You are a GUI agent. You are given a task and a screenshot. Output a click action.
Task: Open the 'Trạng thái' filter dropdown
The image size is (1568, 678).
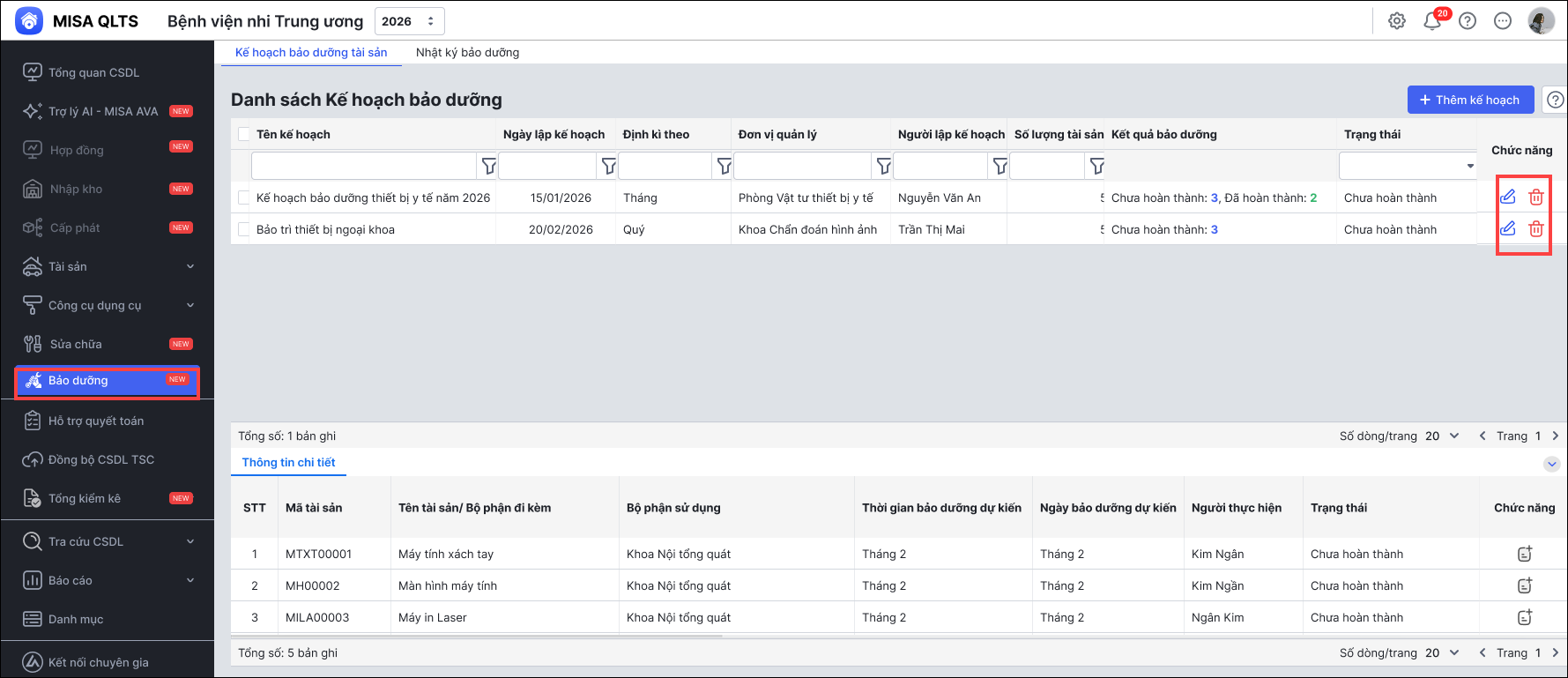click(1408, 166)
